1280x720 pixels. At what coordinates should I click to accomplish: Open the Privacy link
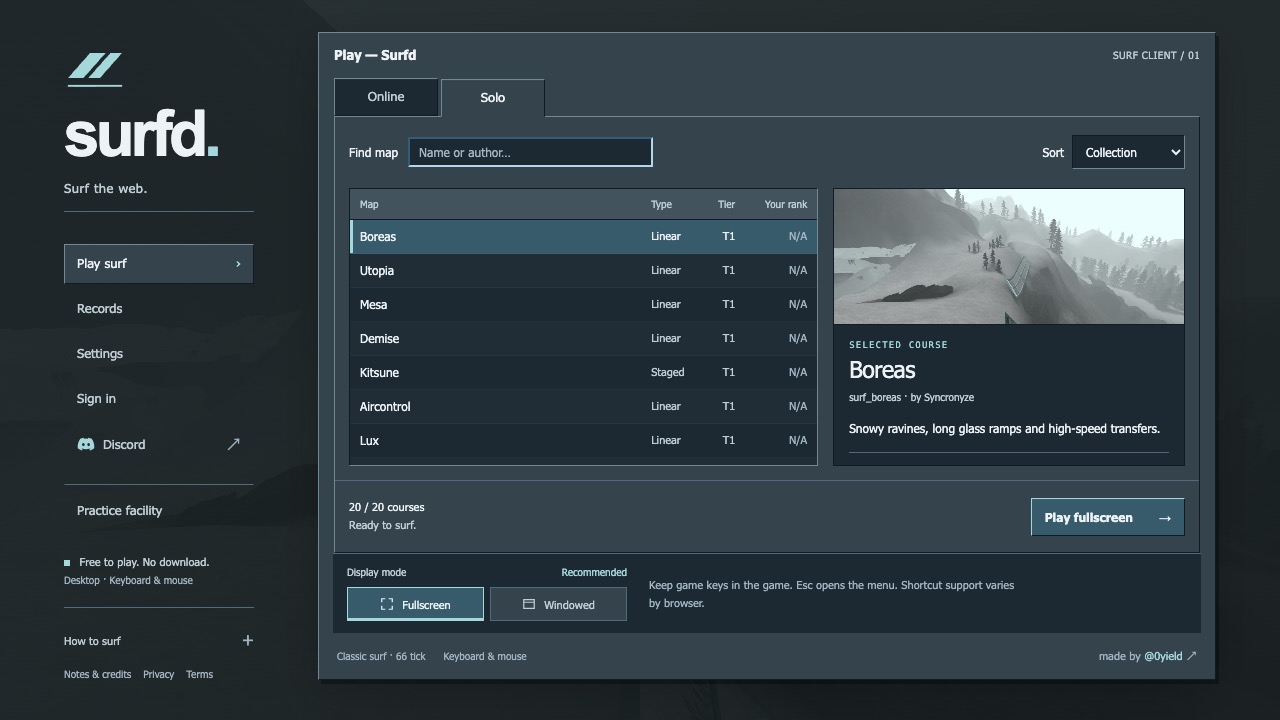click(x=158, y=674)
